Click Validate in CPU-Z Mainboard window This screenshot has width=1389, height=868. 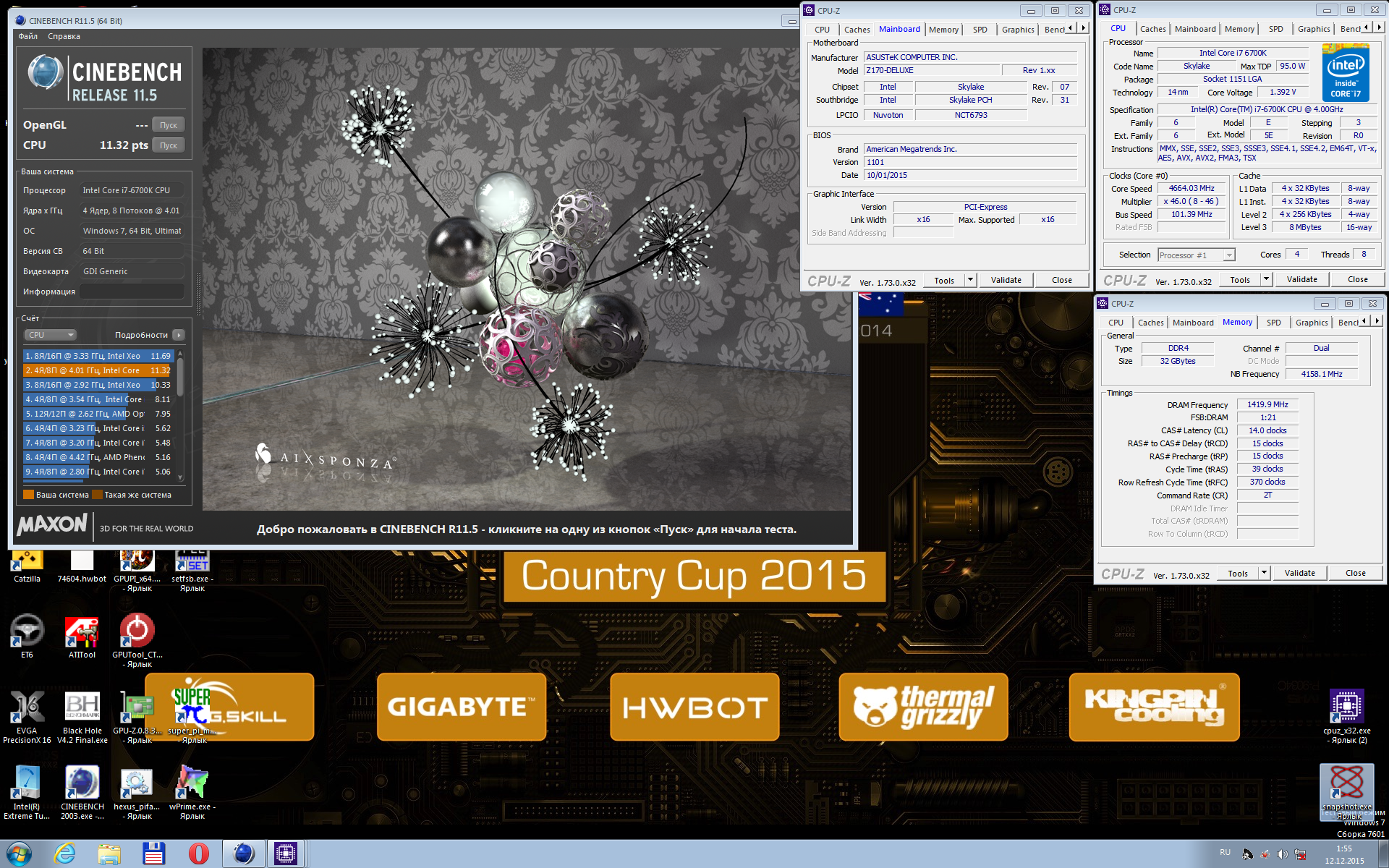tap(1006, 280)
